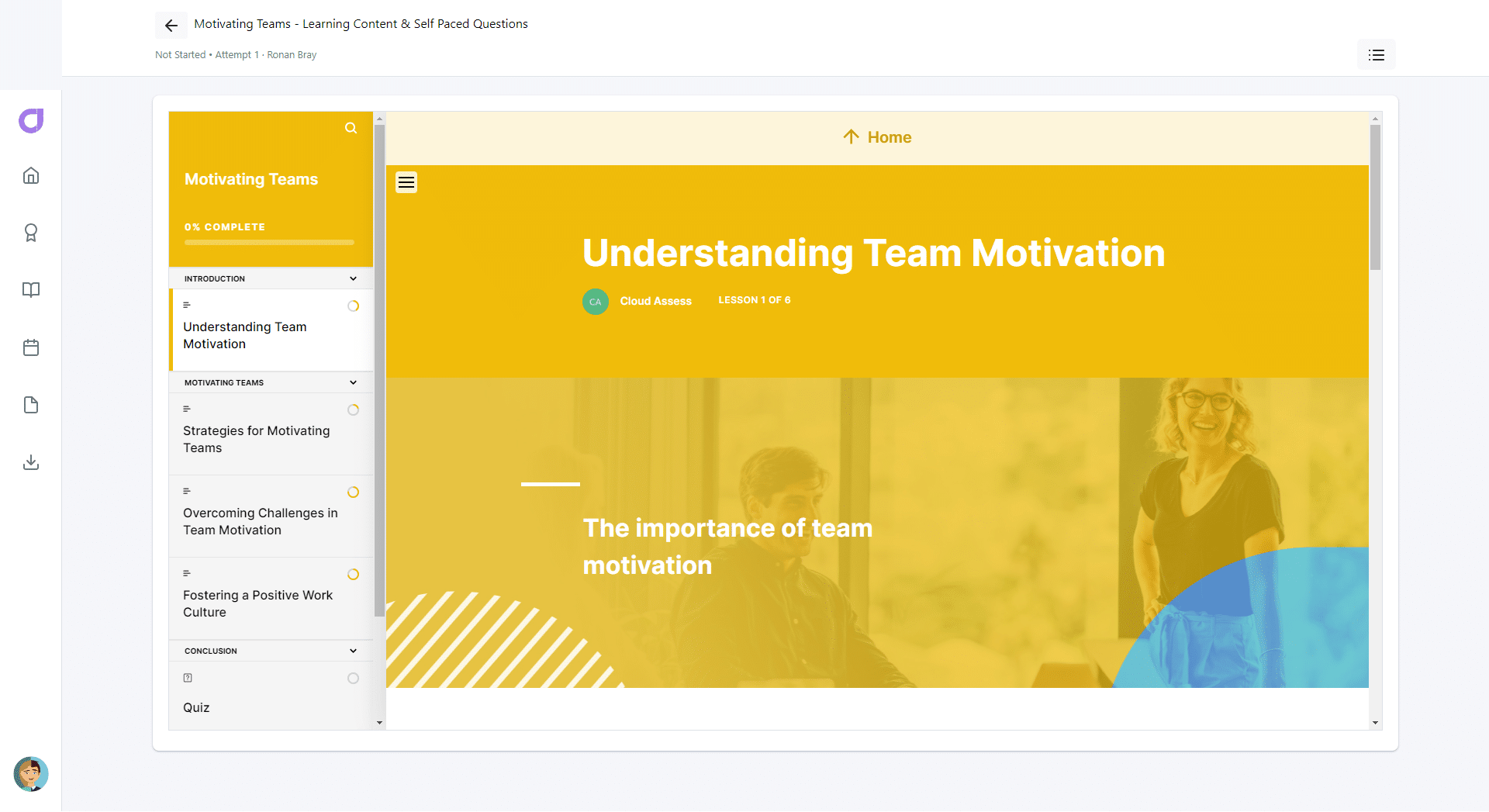Click the CA author avatar
The height and width of the screenshot is (812, 1489).
coord(596,302)
